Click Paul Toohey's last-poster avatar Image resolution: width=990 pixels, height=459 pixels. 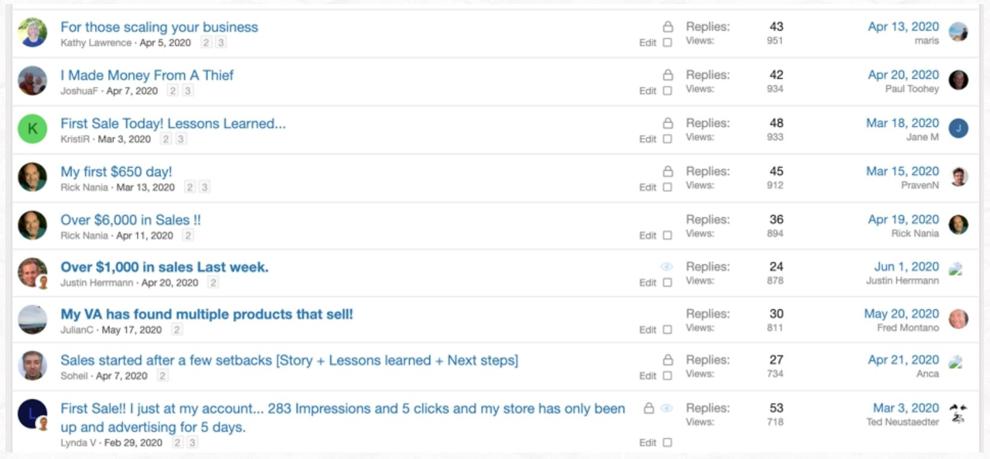click(x=958, y=80)
